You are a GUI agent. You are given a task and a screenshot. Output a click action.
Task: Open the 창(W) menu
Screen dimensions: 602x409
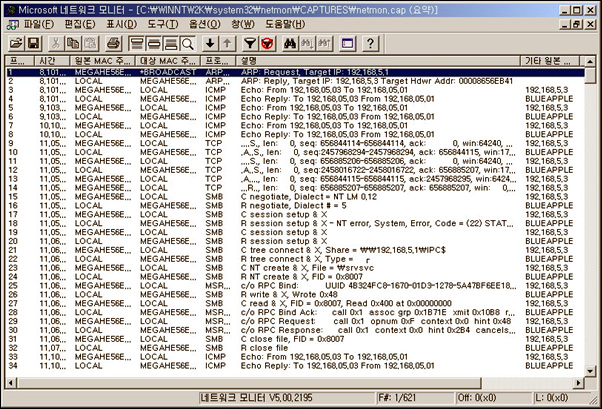(x=243, y=24)
